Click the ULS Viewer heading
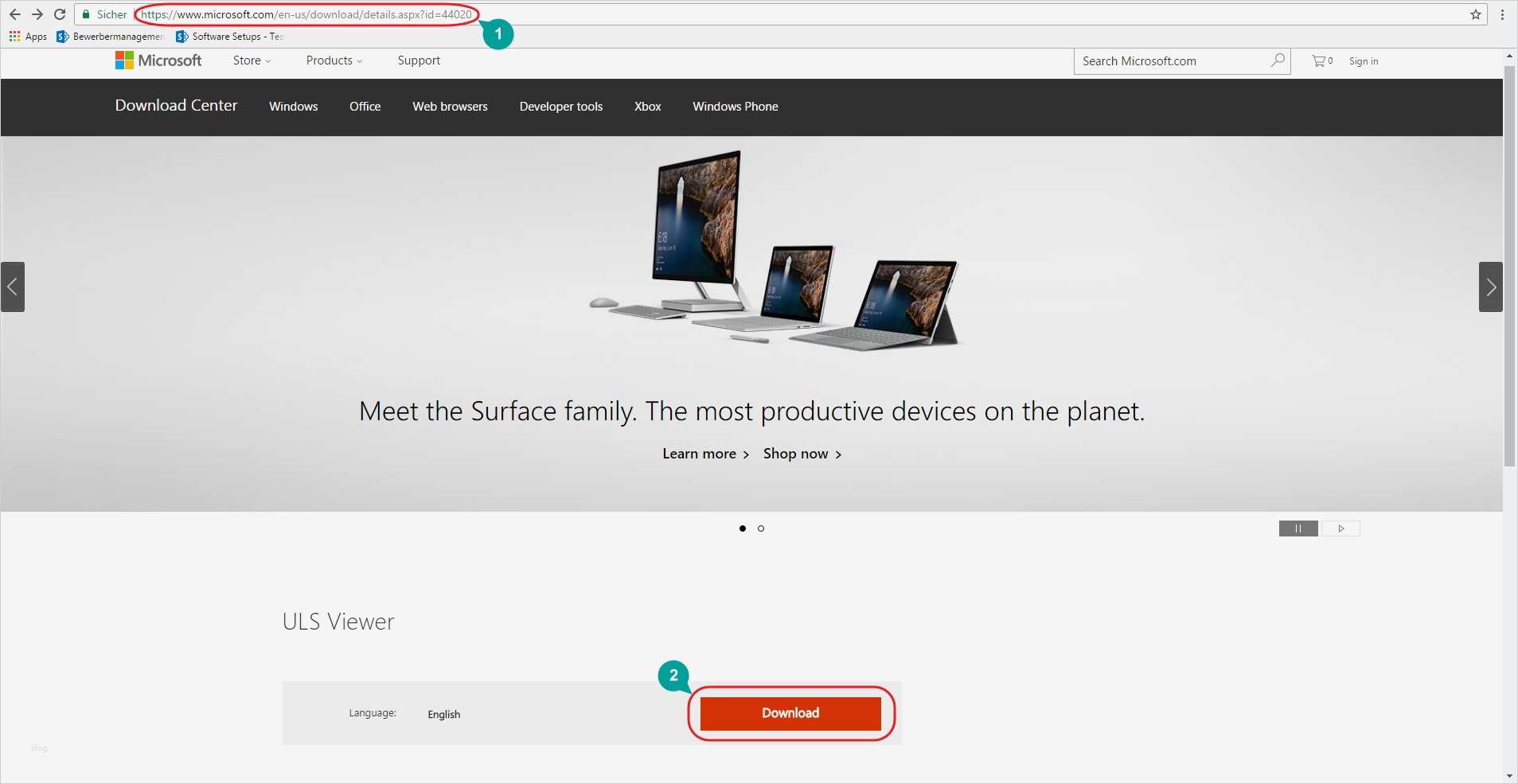Image resolution: width=1518 pixels, height=784 pixels. (x=338, y=622)
